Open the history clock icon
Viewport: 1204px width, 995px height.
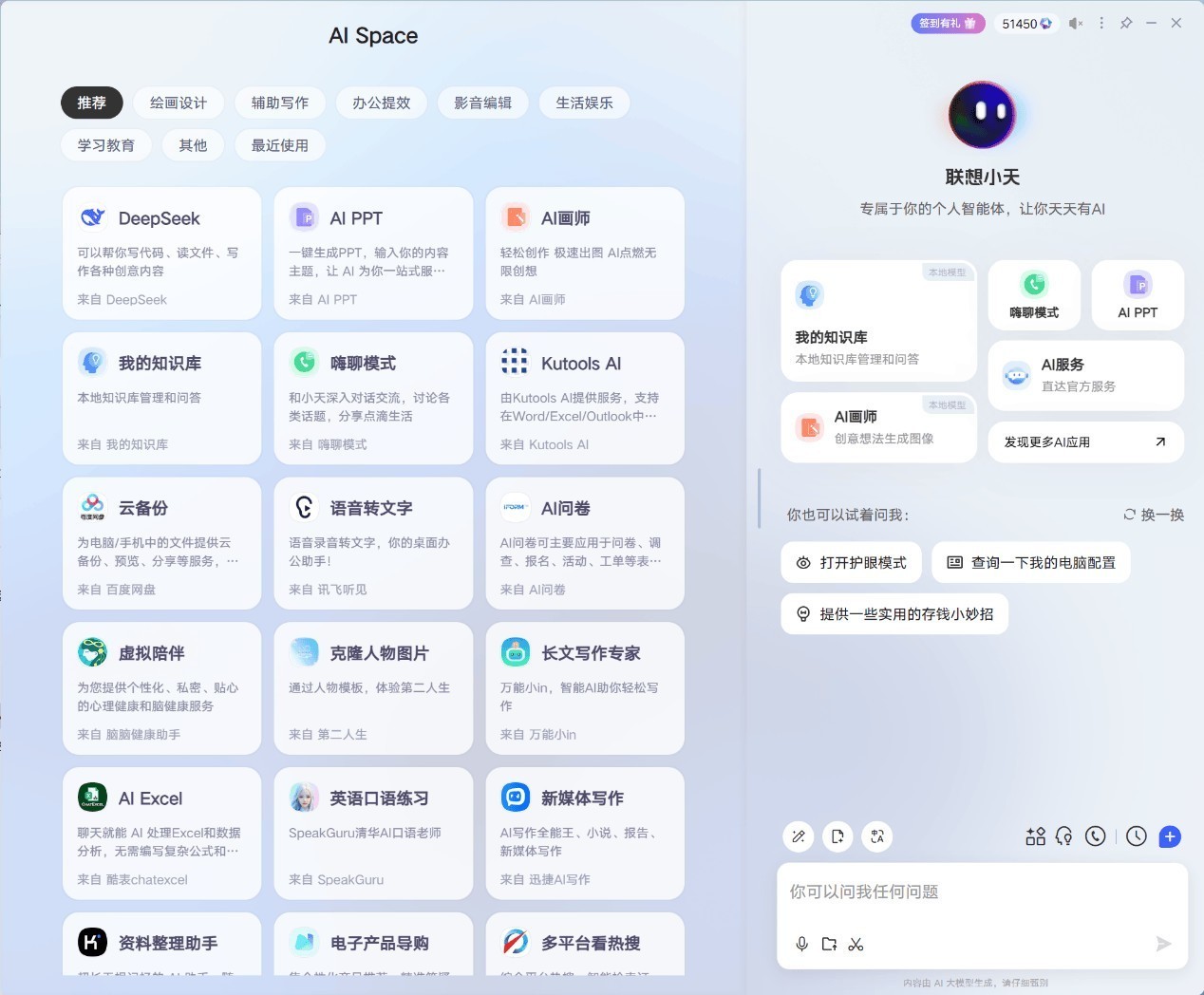1137,836
